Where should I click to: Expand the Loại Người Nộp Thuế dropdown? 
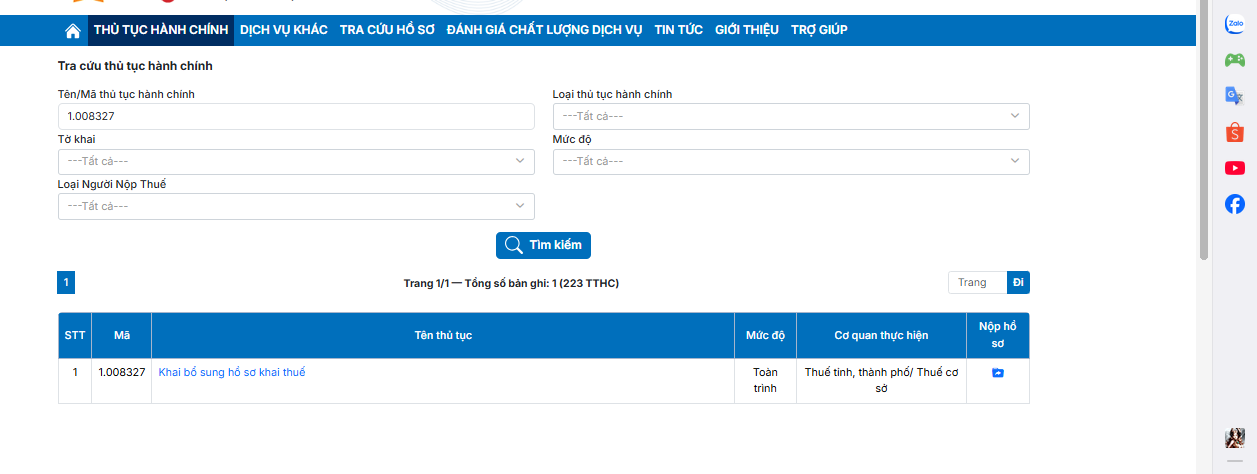tap(296, 206)
